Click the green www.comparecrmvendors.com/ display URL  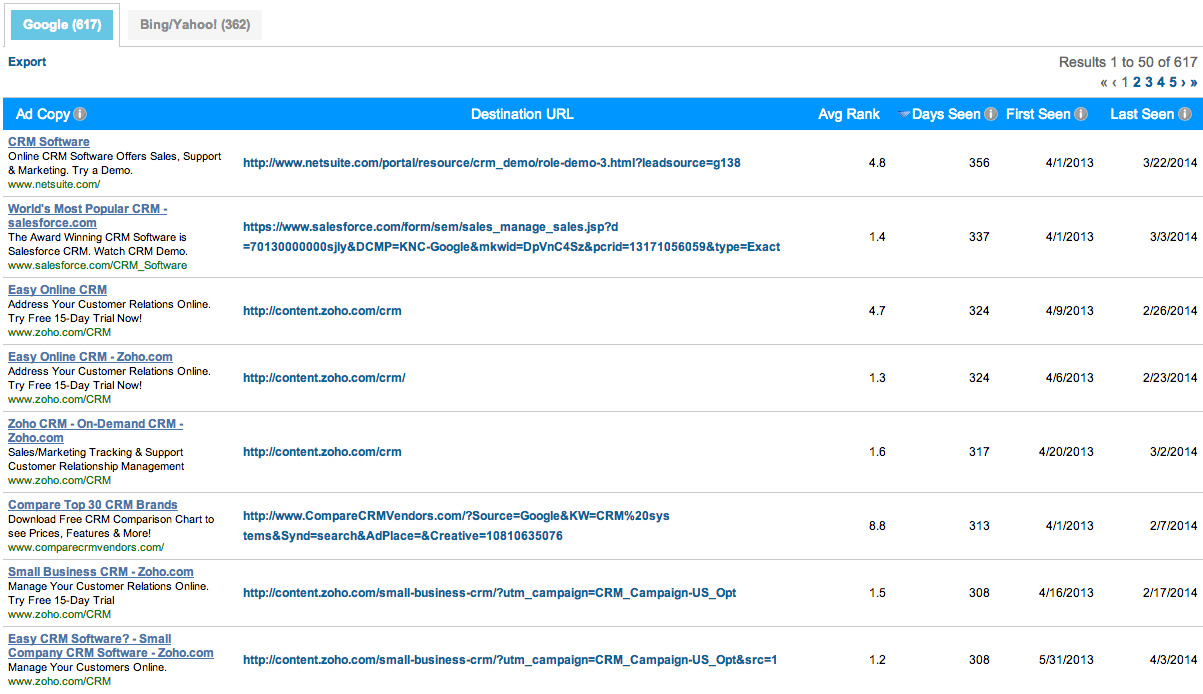(x=86, y=547)
